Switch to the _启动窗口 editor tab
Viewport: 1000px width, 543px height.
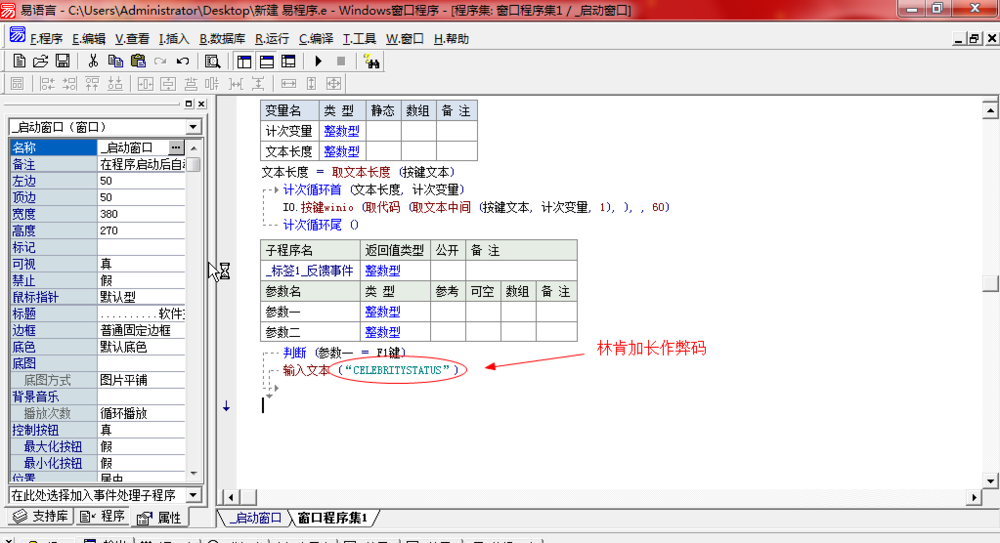[254, 518]
